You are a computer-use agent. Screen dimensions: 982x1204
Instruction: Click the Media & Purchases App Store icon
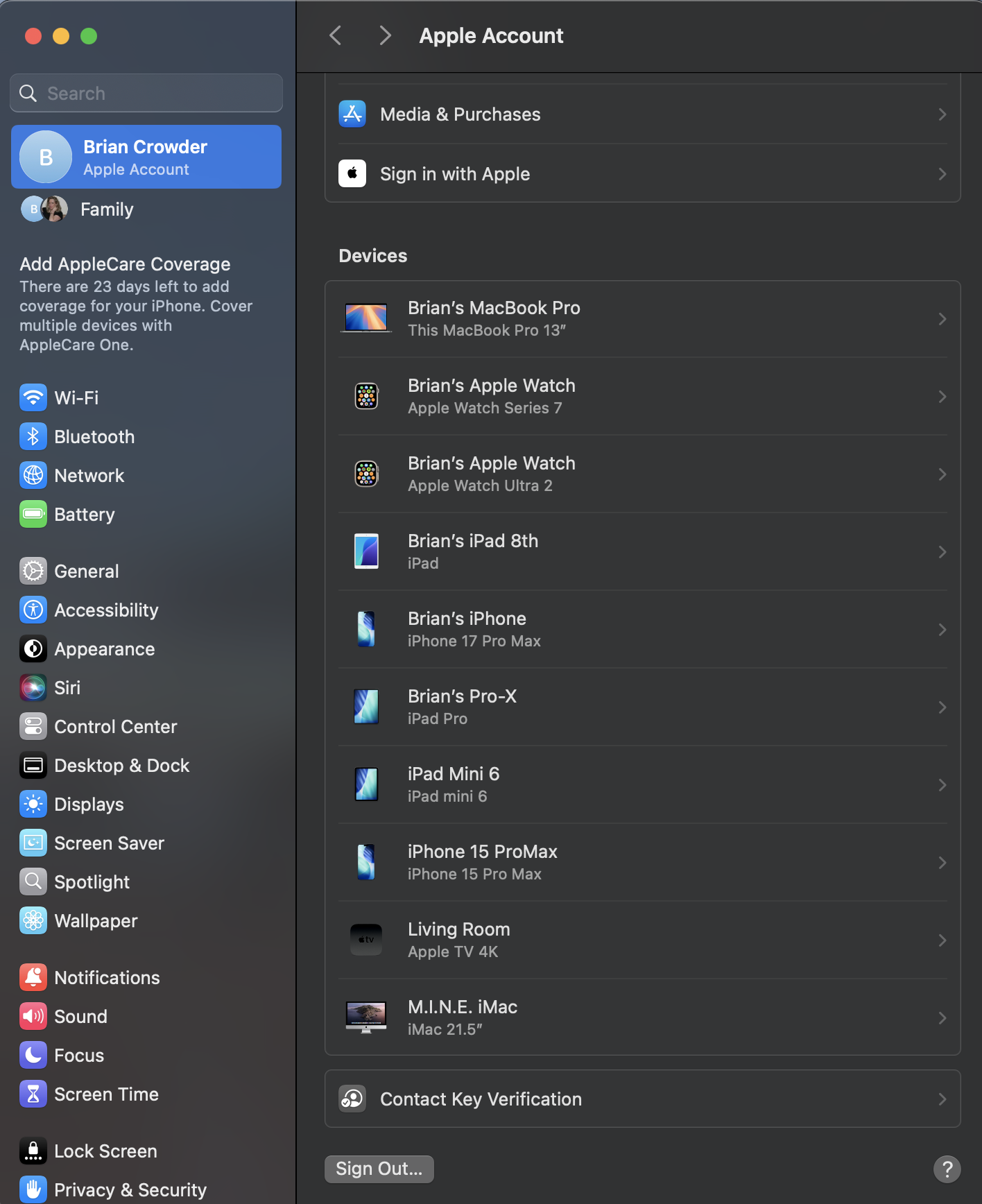352,114
